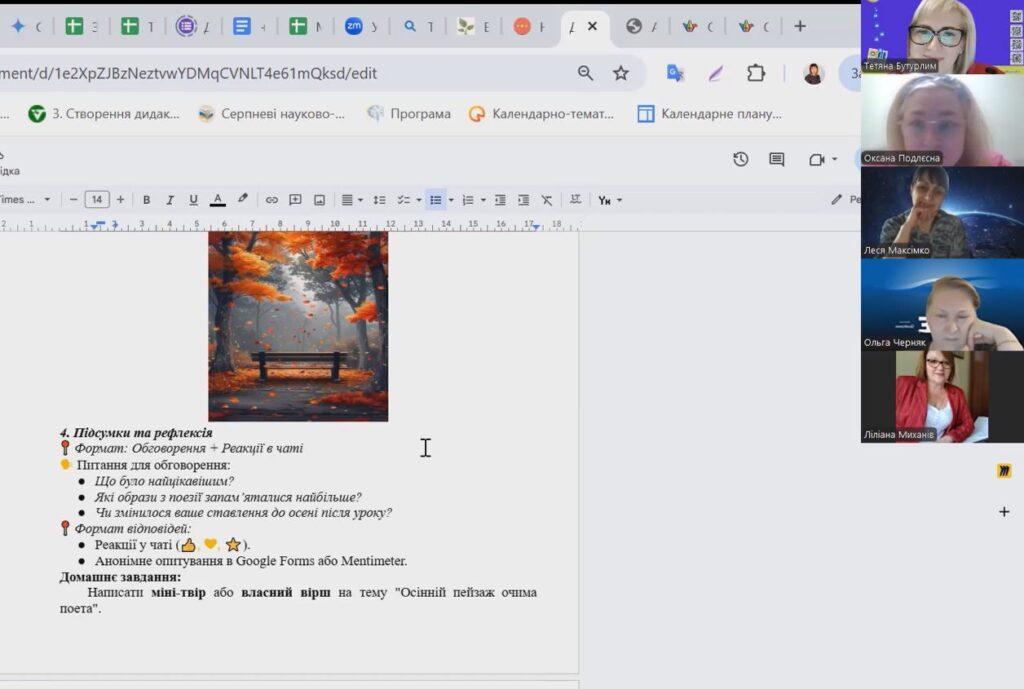Open the video call camera dropdown
1024x689 pixels.
tap(823, 159)
